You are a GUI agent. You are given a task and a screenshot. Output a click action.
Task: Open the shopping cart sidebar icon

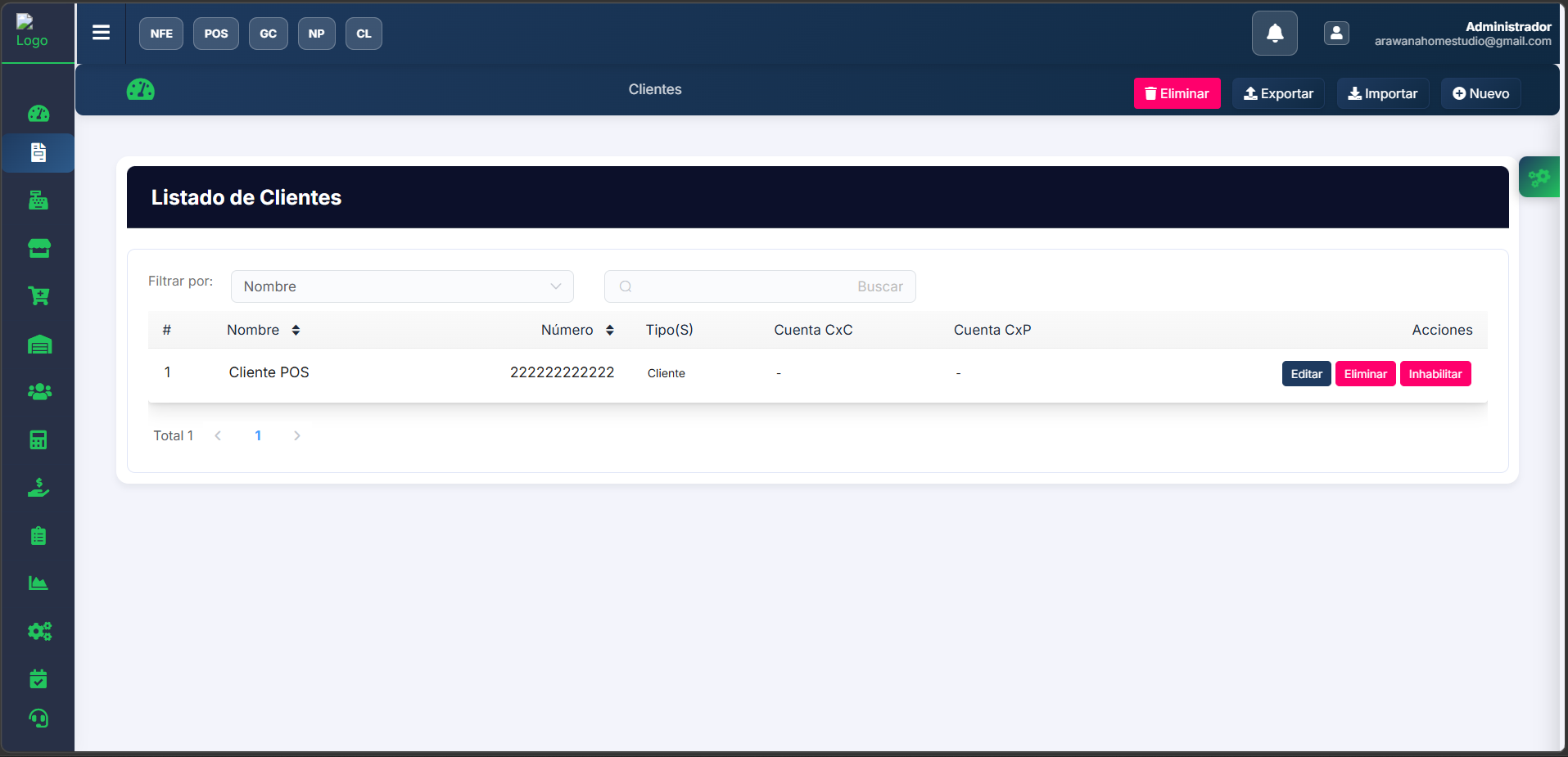click(38, 296)
